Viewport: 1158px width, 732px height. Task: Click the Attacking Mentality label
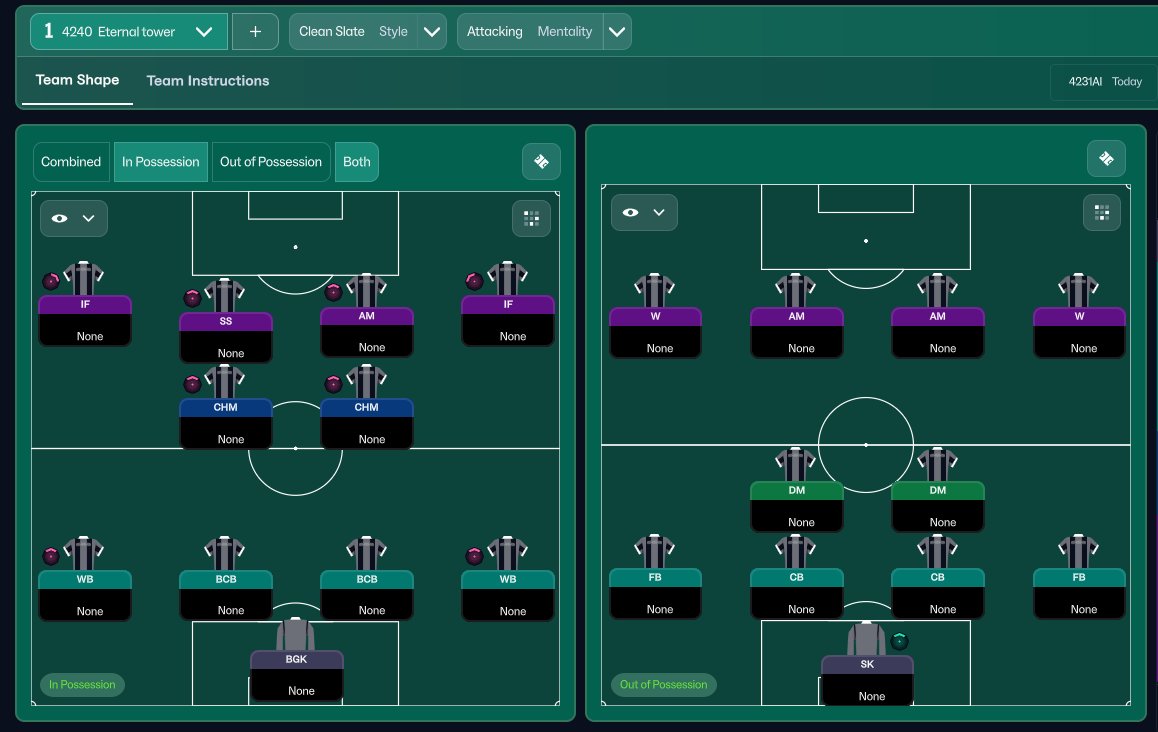pyautogui.click(x=530, y=32)
